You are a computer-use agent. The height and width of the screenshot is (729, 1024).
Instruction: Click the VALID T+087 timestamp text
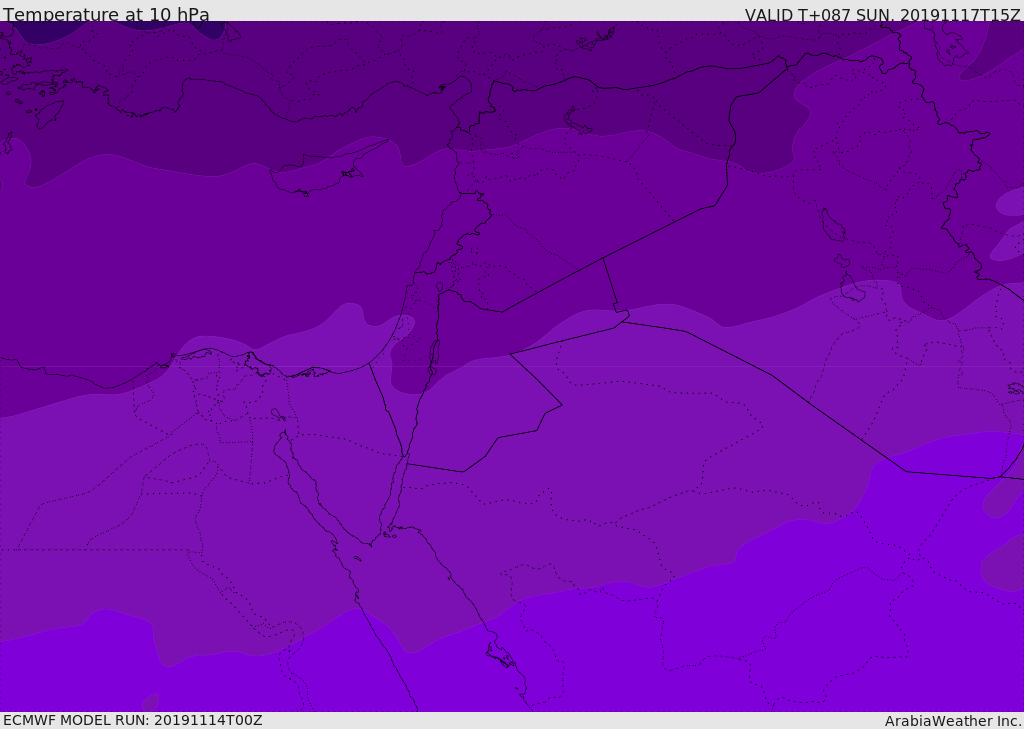click(x=882, y=15)
